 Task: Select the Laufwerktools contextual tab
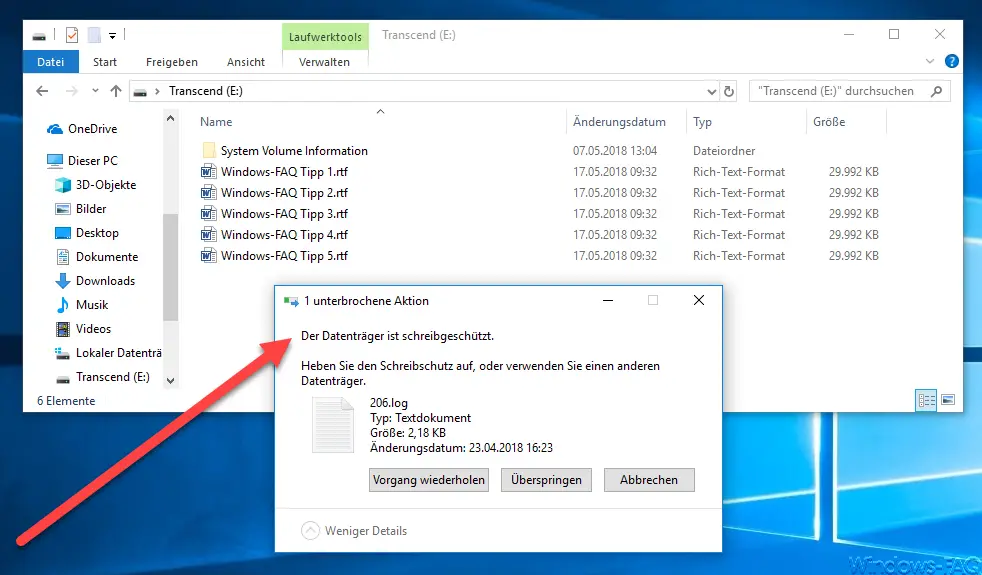pyautogui.click(x=325, y=37)
